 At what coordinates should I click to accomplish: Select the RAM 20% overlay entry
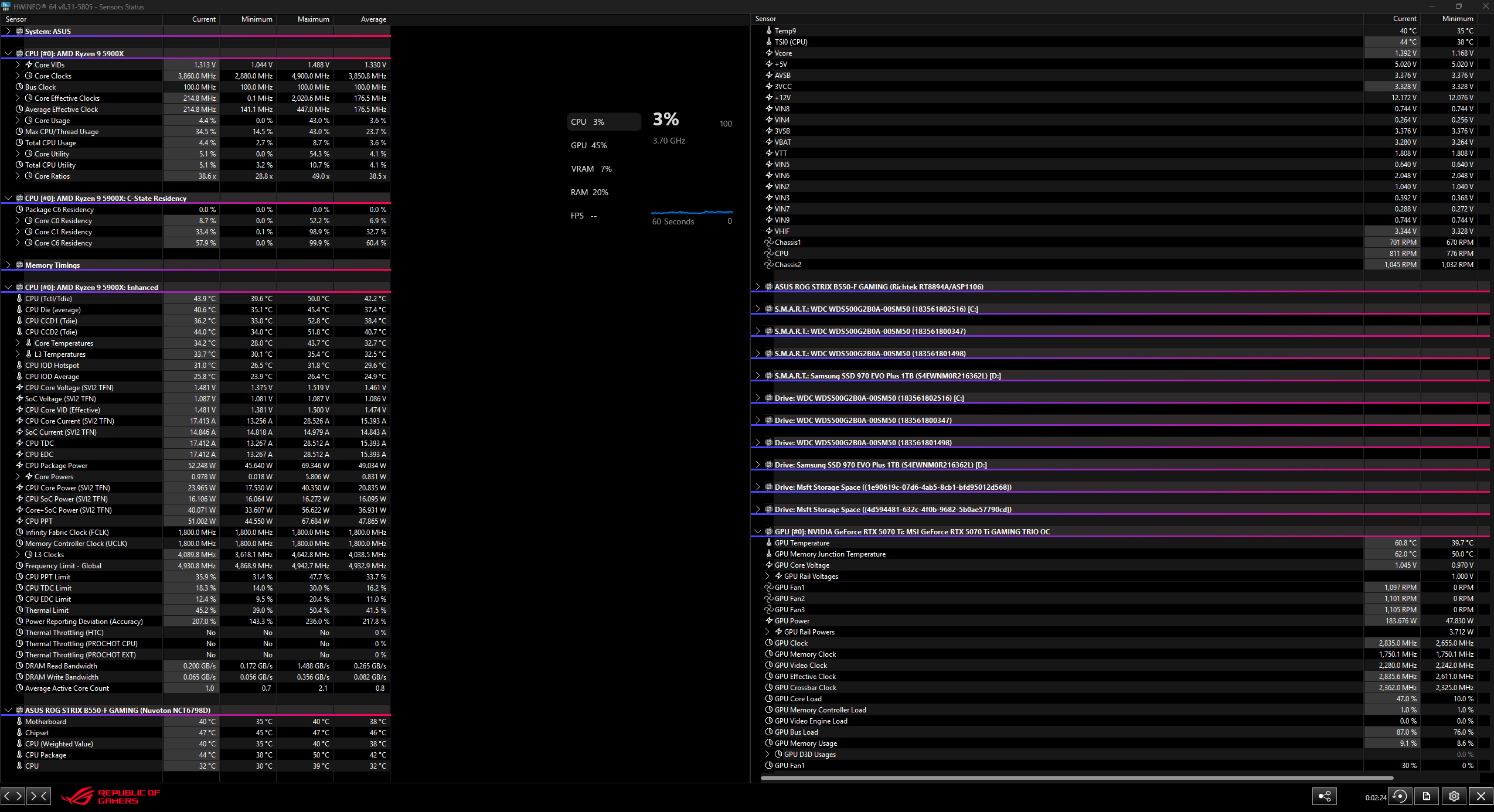[604, 192]
